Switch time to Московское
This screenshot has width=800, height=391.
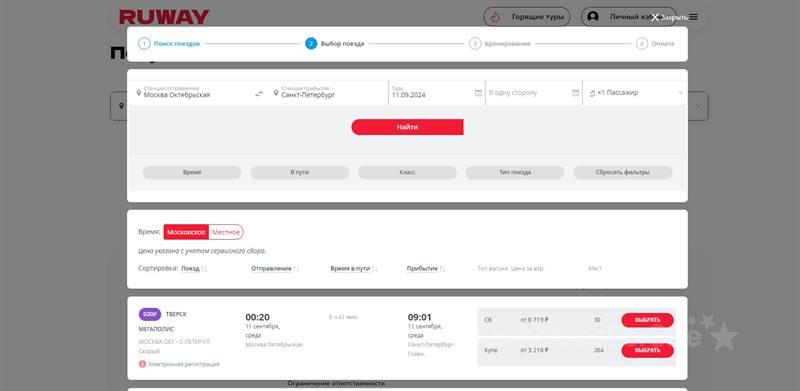click(186, 232)
